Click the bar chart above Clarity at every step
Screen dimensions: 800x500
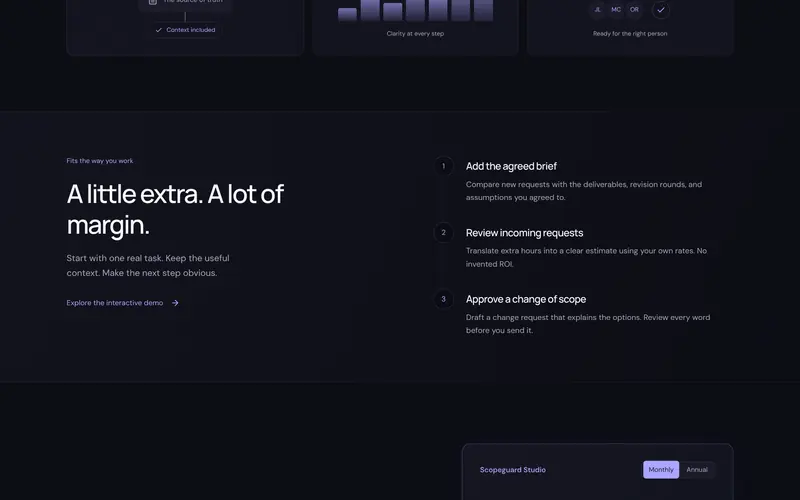click(x=415, y=10)
